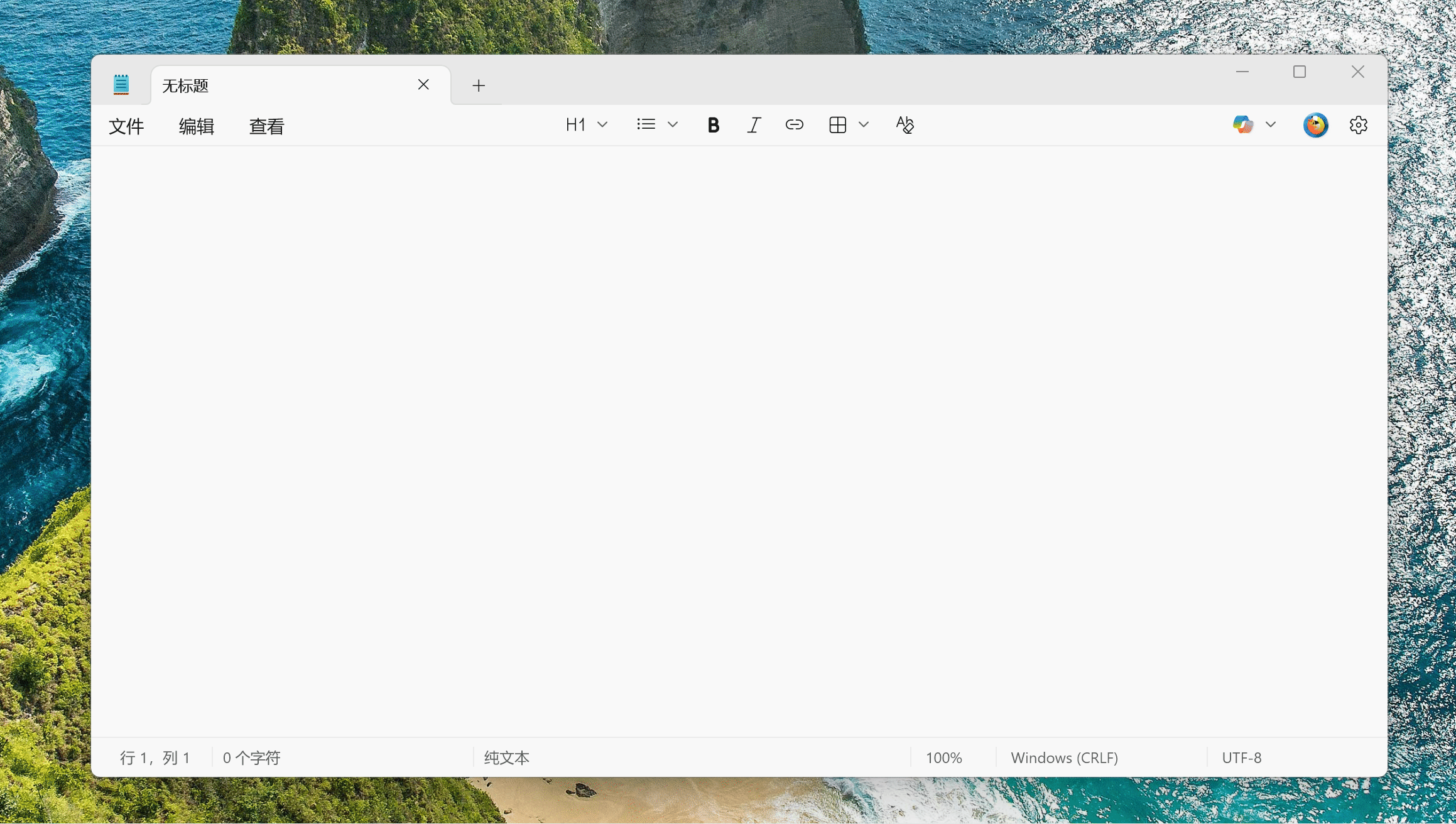Open the 文件 menu
Screen dimensions: 1456x824
(126, 126)
